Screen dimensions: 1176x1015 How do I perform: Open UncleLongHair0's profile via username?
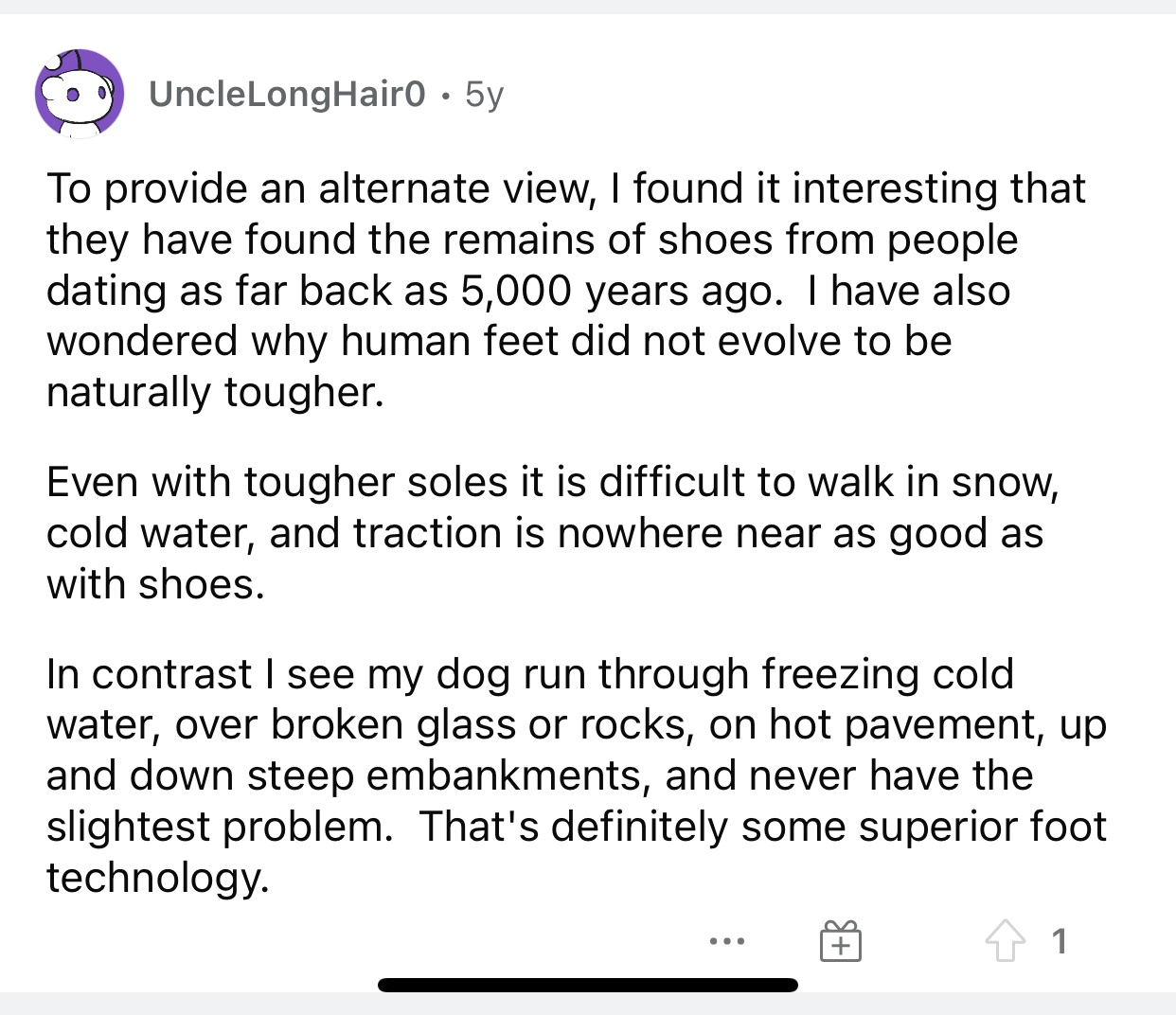pos(288,94)
